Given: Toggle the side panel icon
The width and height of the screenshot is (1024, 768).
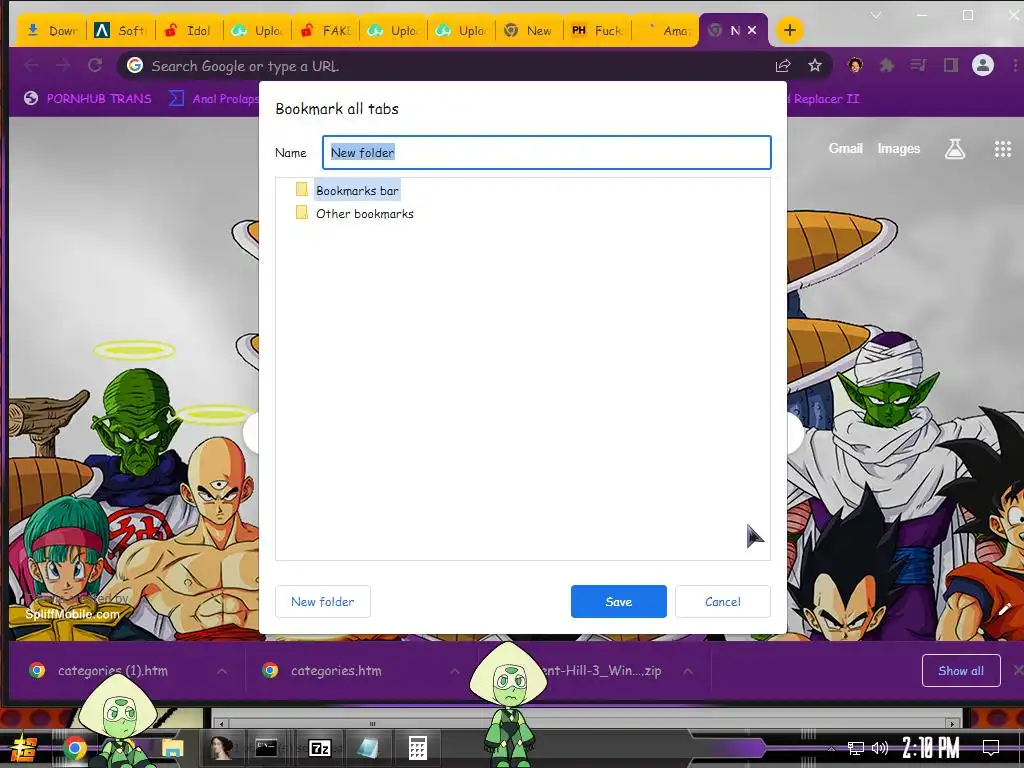Looking at the screenshot, I should [x=951, y=65].
